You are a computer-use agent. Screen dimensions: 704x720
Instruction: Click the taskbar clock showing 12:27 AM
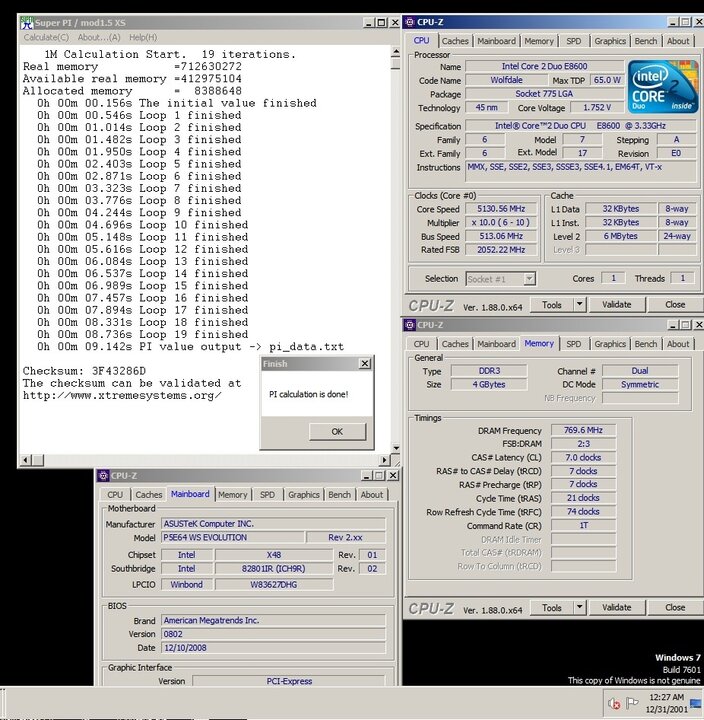[x=666, y=703]
